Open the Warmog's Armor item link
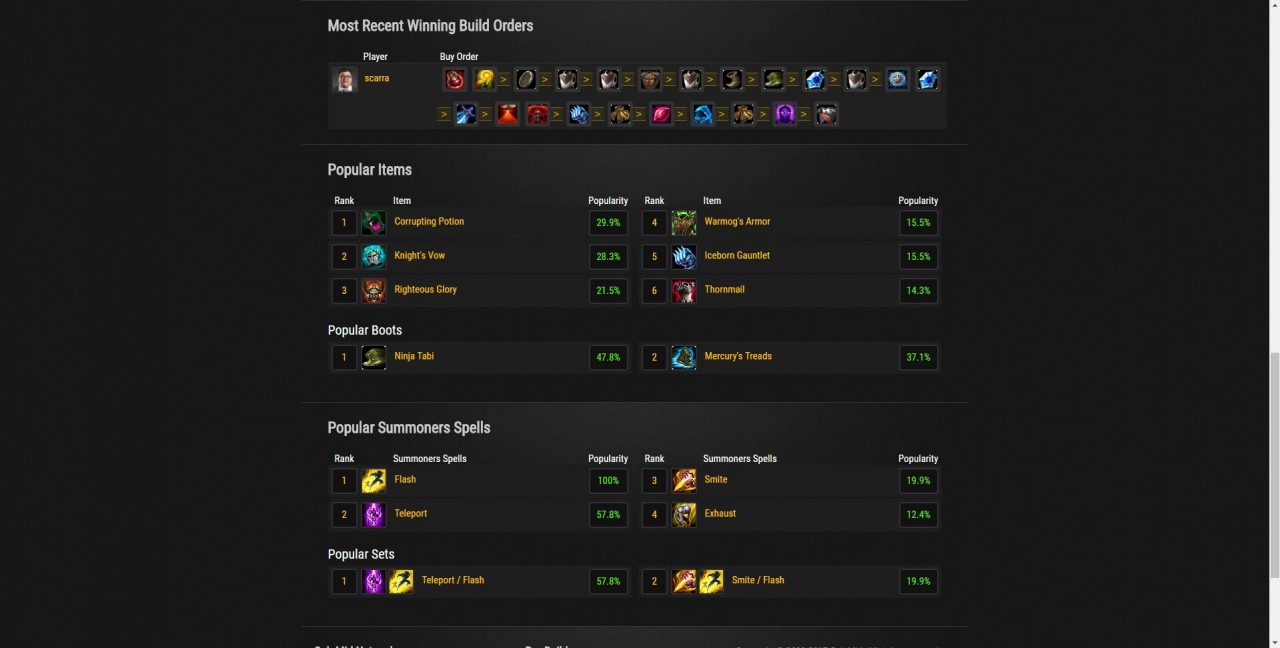Viewport: 1280px width, 648px height. pyautogui.click(x=737, y=221)
